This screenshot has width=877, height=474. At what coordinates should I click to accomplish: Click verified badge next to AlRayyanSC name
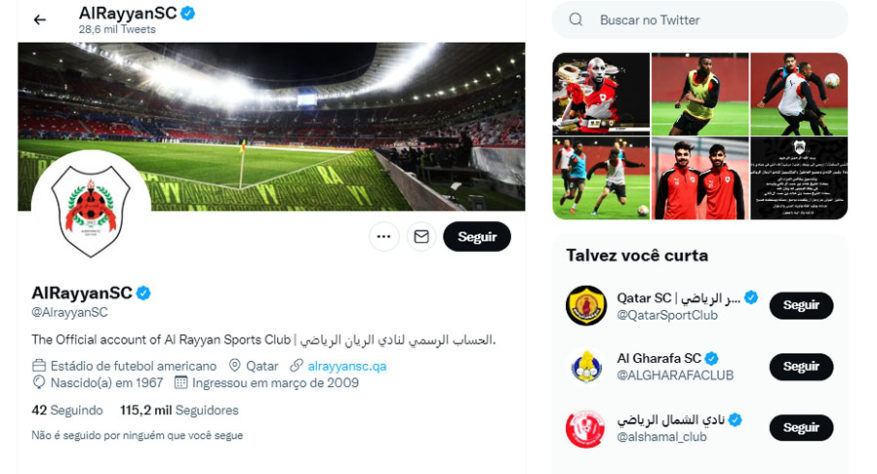tap(144, 293)
